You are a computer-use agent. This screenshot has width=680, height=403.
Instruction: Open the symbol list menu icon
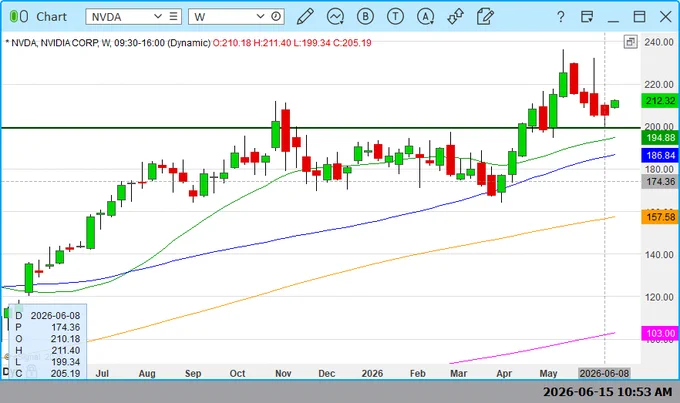[x=173, y=16]
